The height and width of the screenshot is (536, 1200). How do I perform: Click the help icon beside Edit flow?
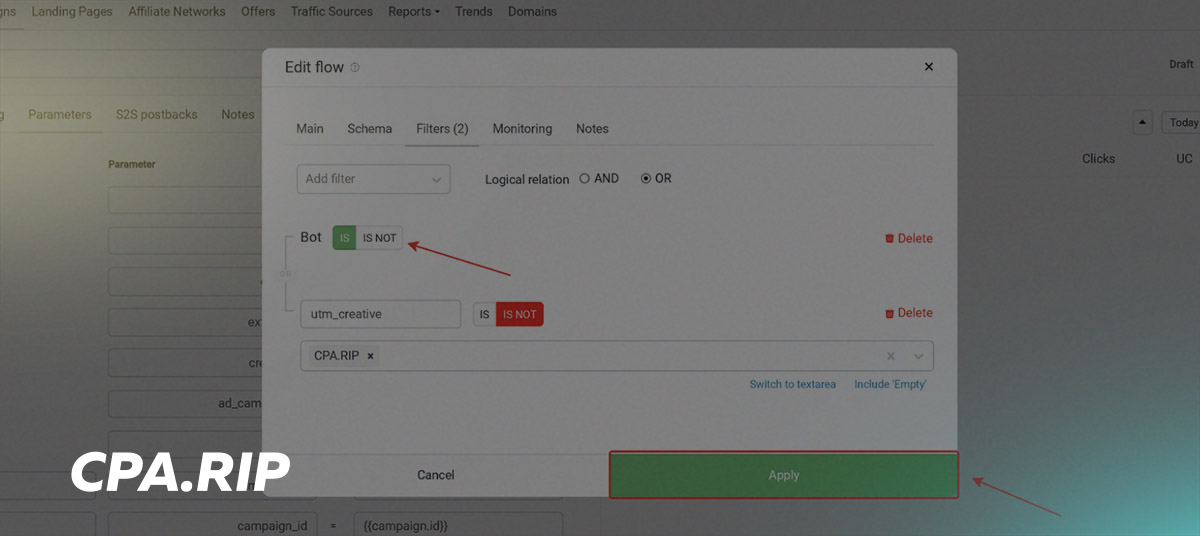click(x=355, y=68)
